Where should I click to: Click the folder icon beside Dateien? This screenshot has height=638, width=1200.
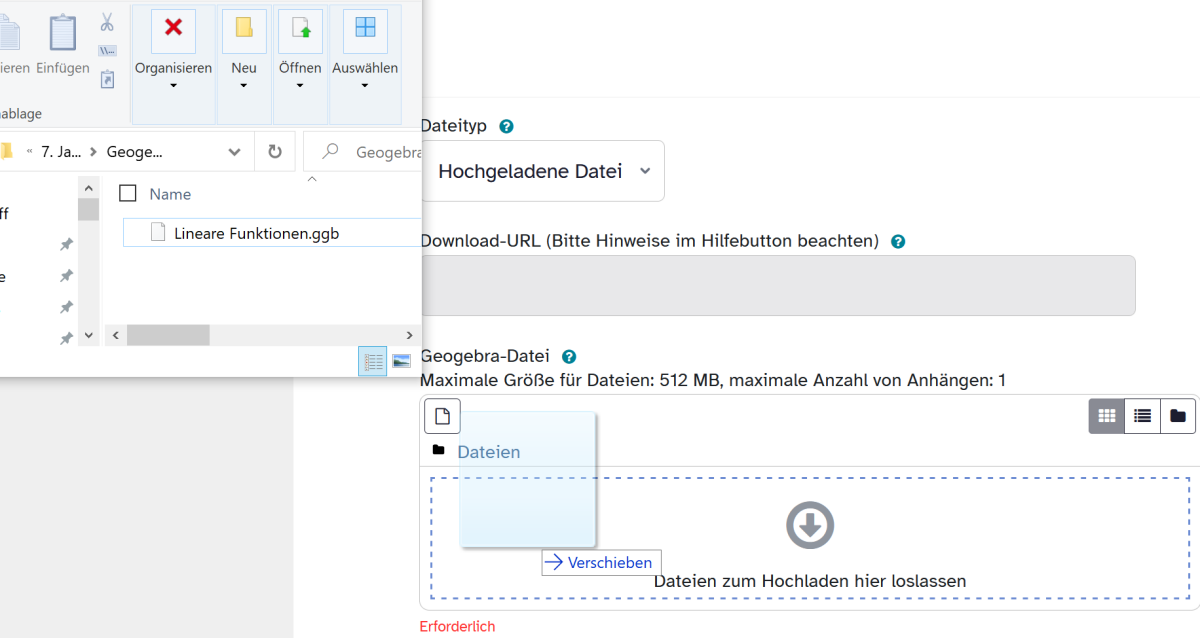[x=438, y=450]
